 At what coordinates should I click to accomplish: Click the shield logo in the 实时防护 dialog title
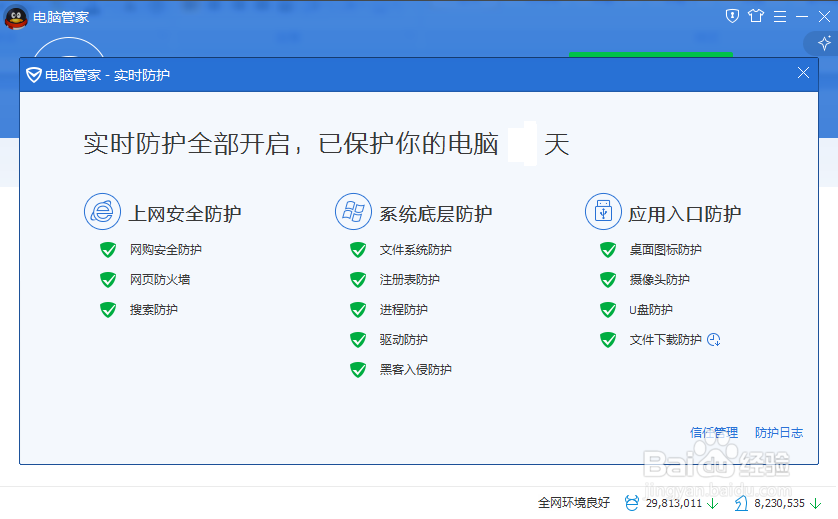34,75
